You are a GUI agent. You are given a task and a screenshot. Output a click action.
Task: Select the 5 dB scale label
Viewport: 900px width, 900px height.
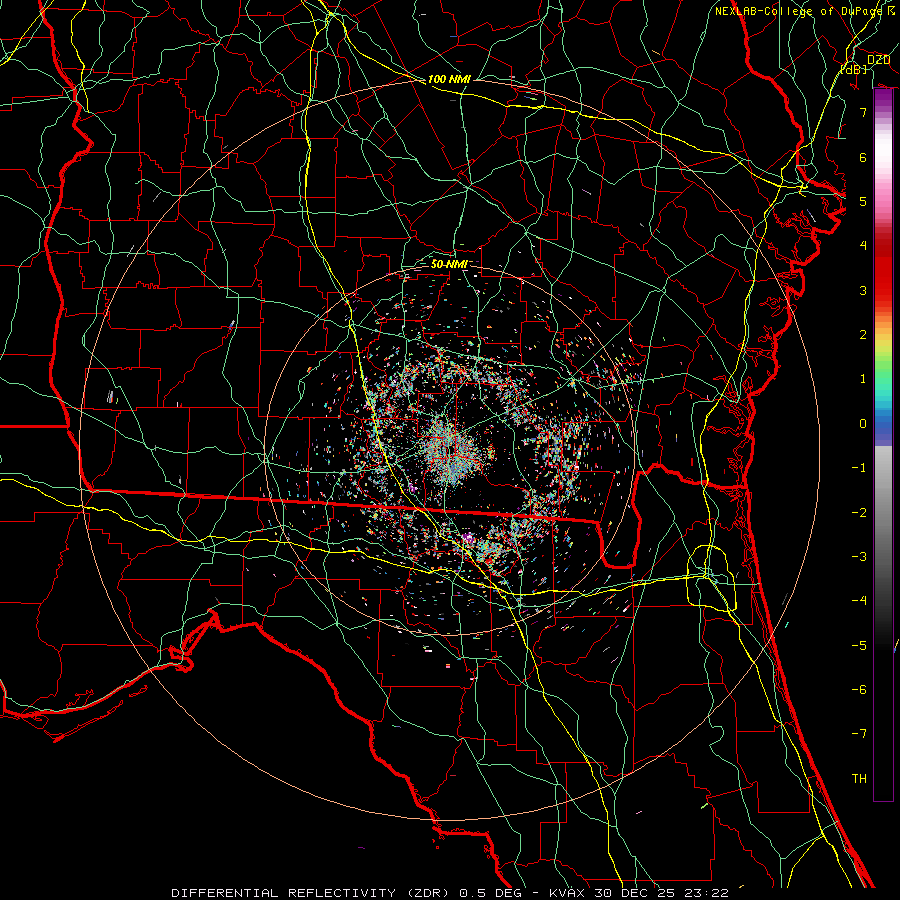(x=863, y=201)
